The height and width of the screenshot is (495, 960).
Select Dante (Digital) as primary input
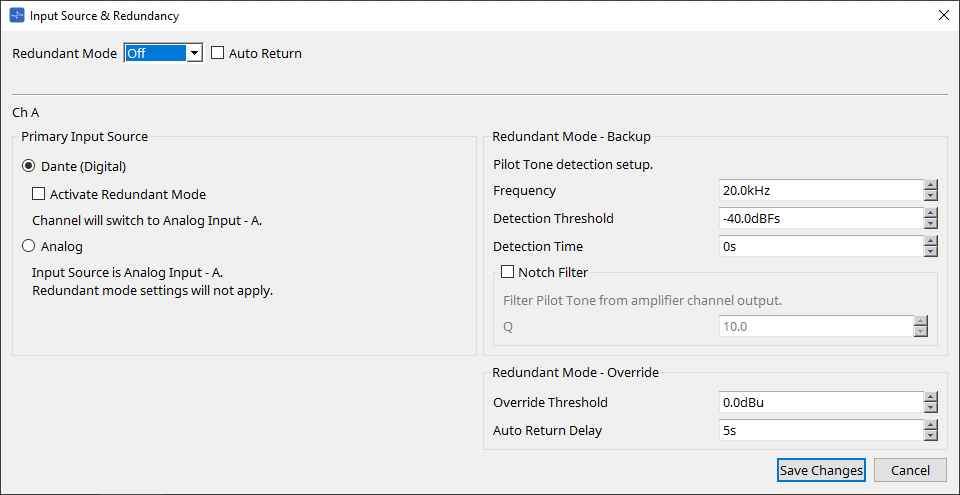coord(27,166)
